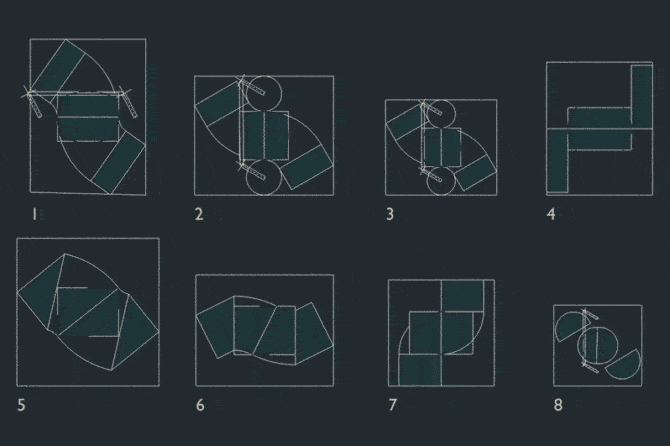670x446 pixels.
Task: Select the number 3 label
Action: tap(390, 214)
